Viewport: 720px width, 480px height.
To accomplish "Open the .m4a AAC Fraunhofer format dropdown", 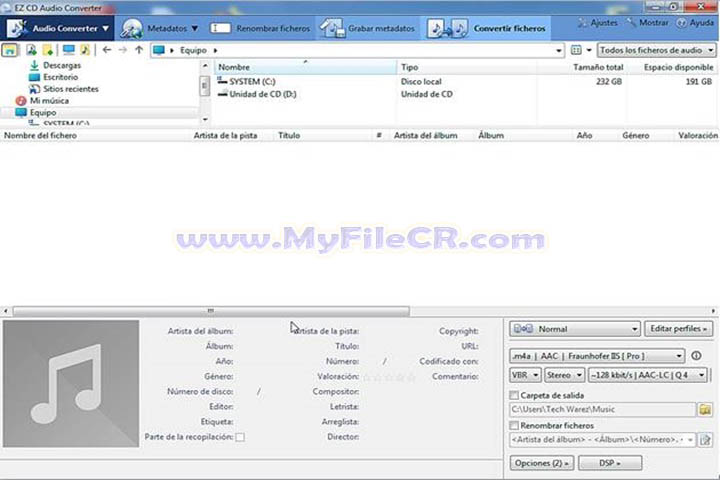I will click(597, 356).
